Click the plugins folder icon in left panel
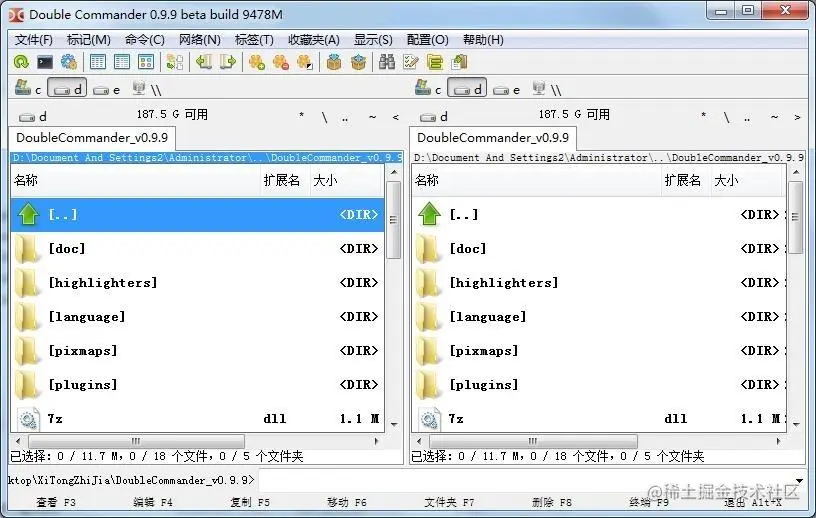816x518 pixels. coord(28,385)
